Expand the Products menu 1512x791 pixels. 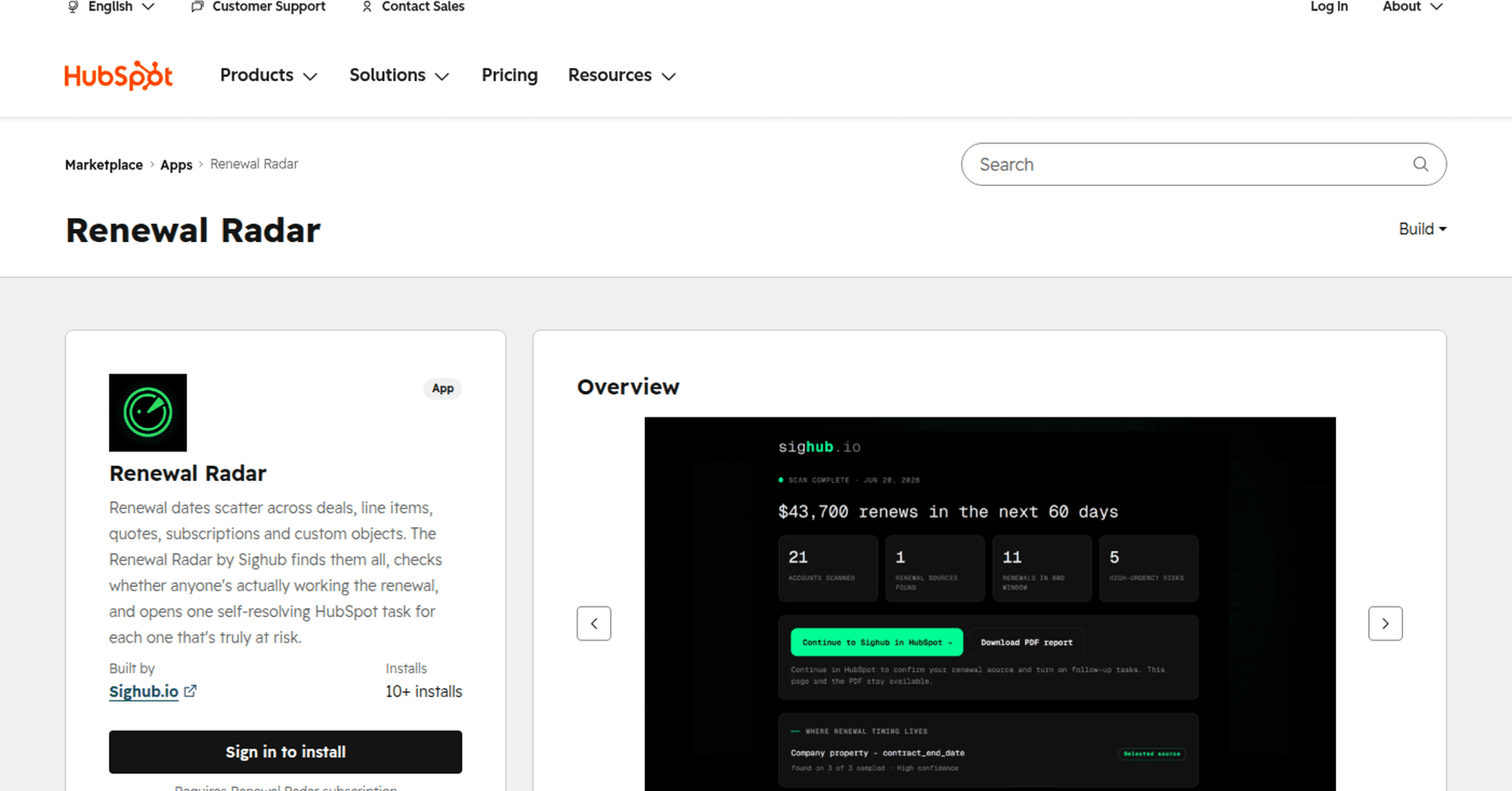coord(268,76)
